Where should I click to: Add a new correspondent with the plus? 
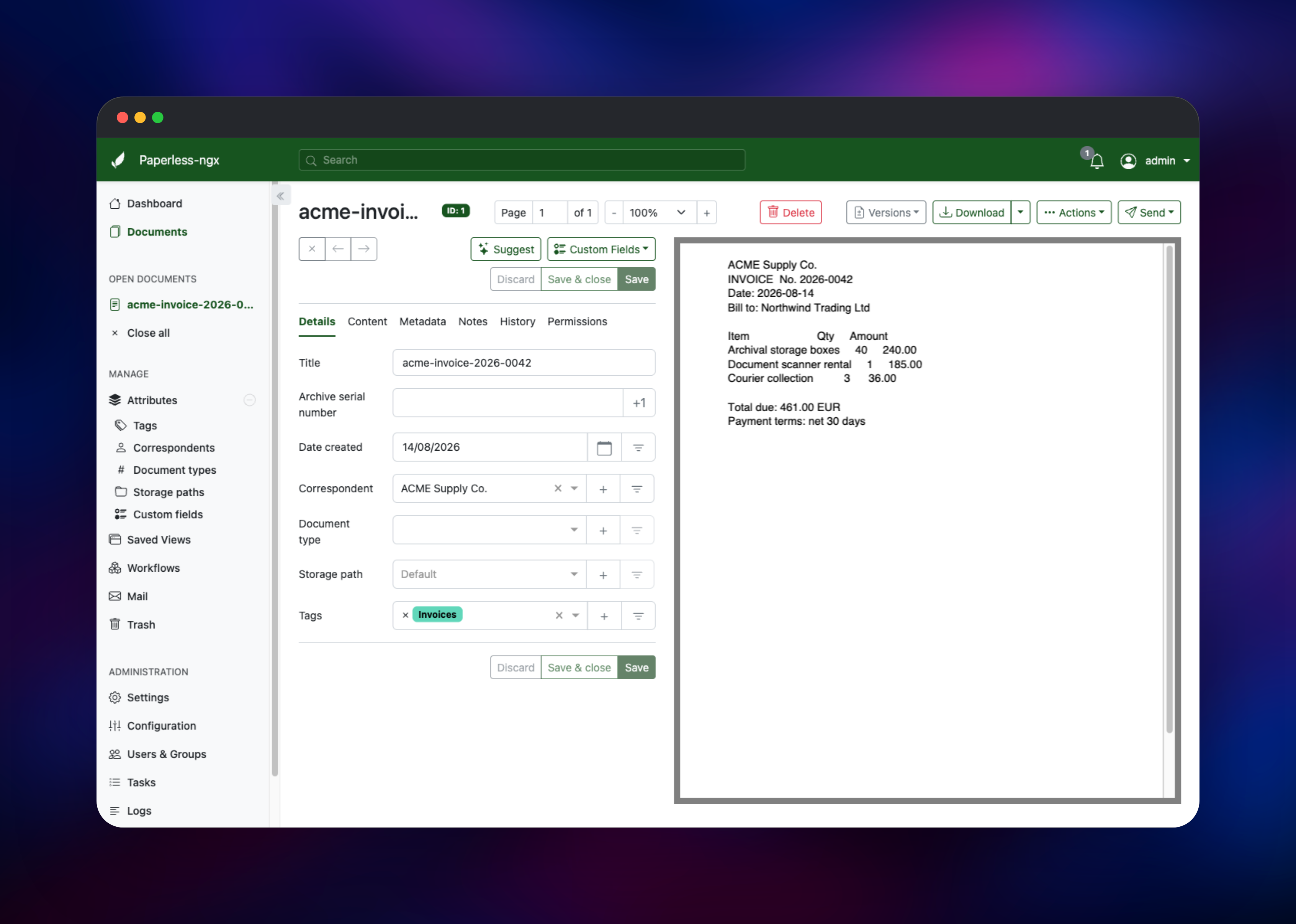603,489
